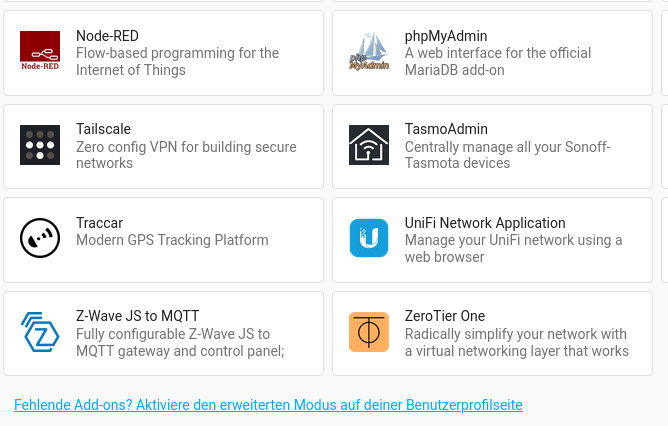Click the Traccar 'Modern GPS Tracking Platform' text
668x426 pixels.
pos(172,240)
